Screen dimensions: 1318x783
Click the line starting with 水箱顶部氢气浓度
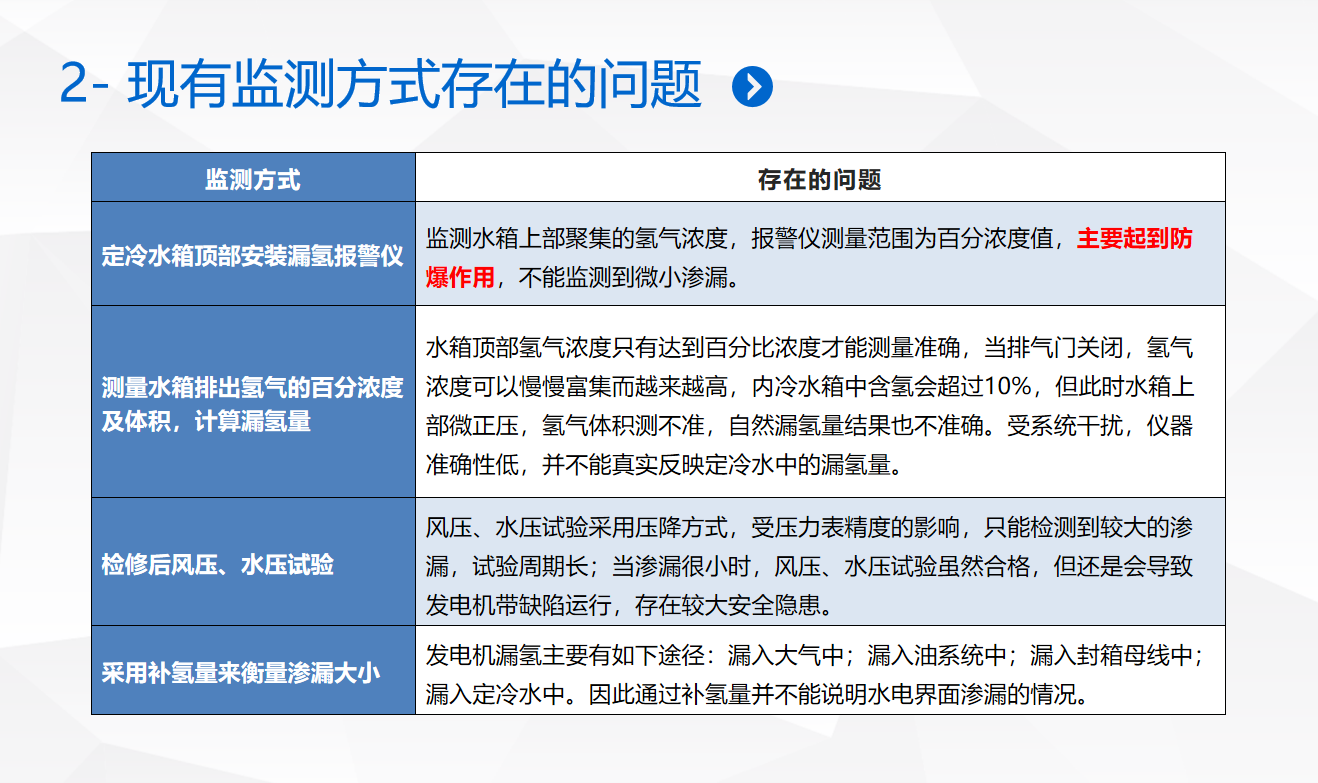coord(808,348)
